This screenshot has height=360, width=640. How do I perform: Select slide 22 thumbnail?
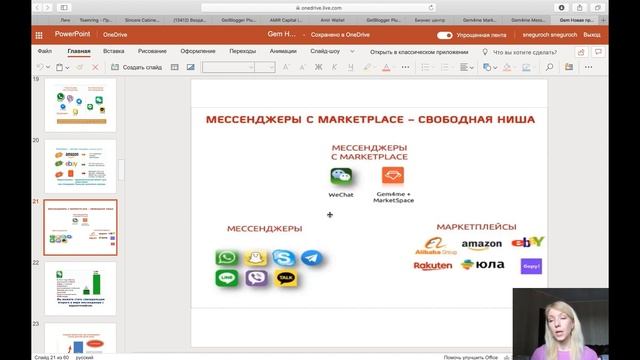(80, 289)
